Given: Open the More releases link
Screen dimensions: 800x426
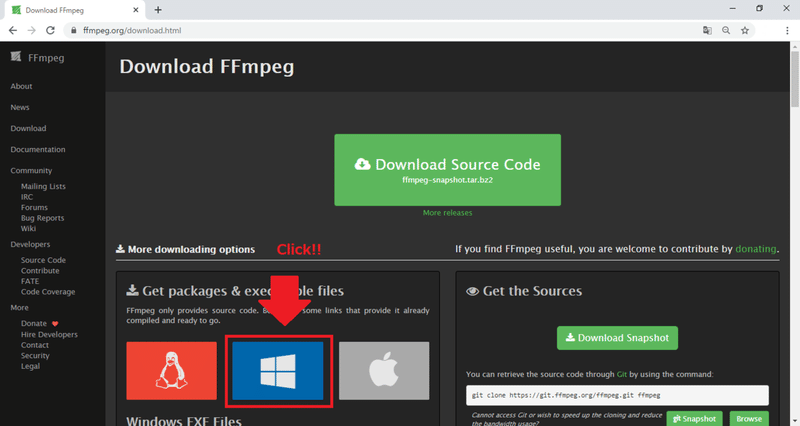Looking at the screenshot, I should point(447,213).
